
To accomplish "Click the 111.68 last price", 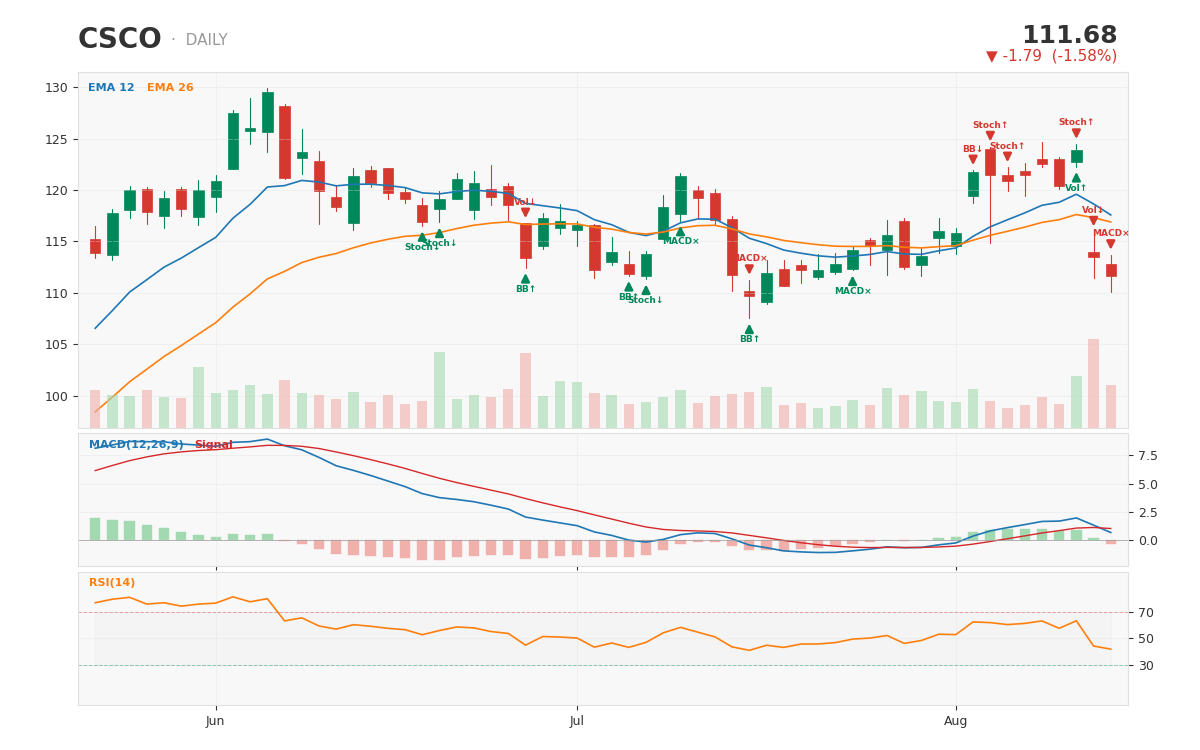I will pos(1069,36).
